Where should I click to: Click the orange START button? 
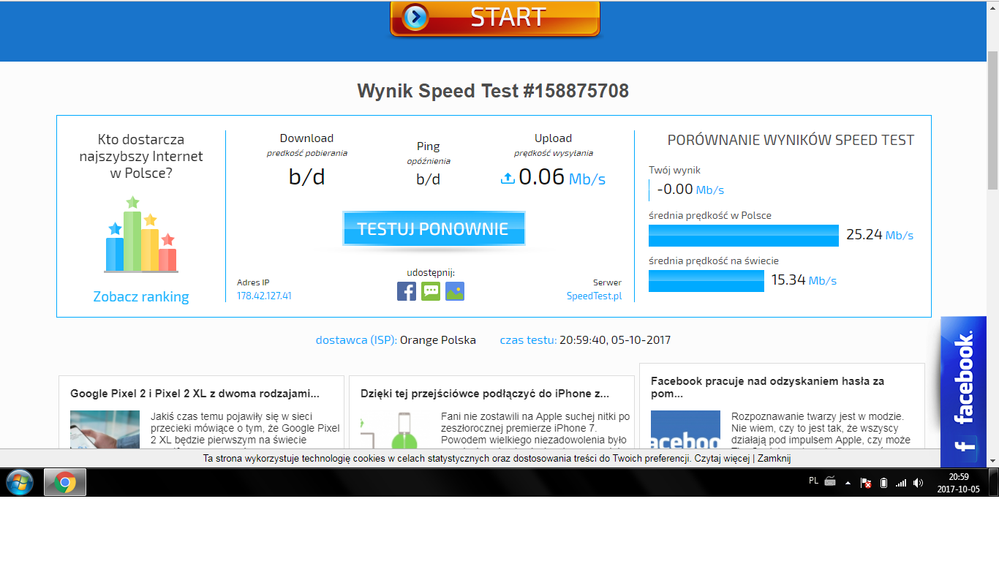pyautogui.click(x=495, y=18)
